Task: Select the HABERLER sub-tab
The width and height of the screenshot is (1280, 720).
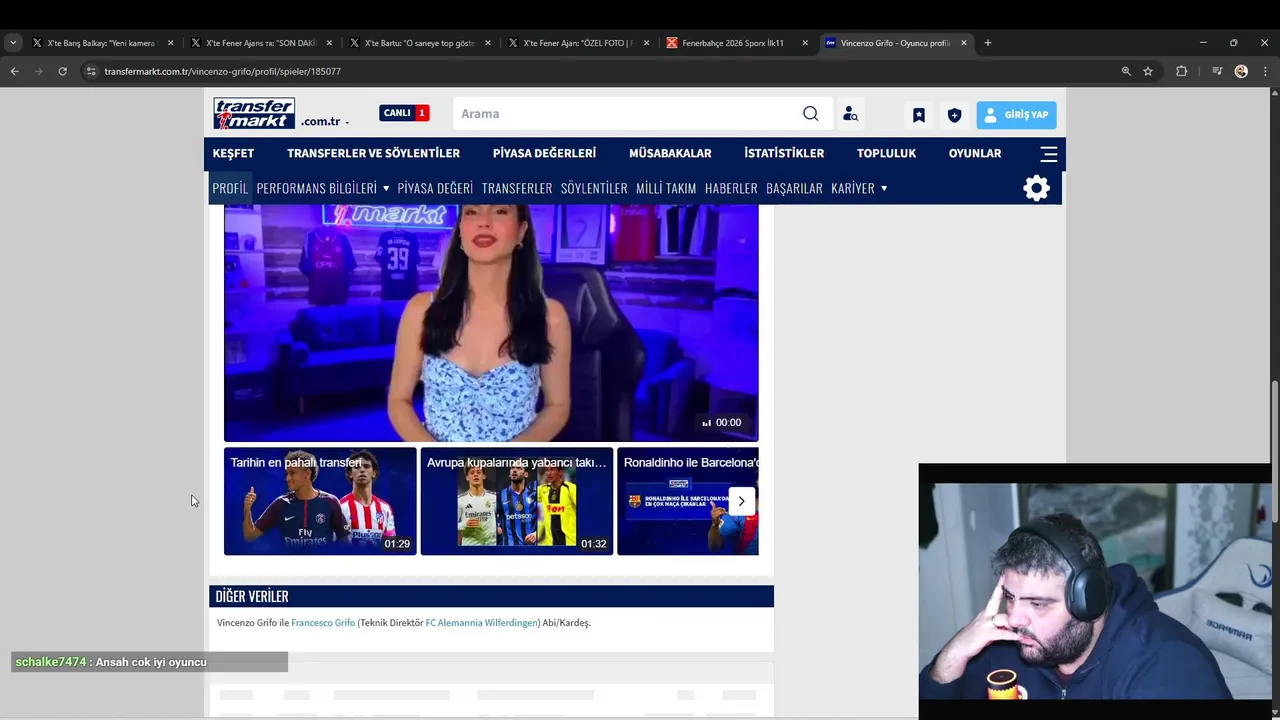Action: pyautogui.click(x=731, y=188)
